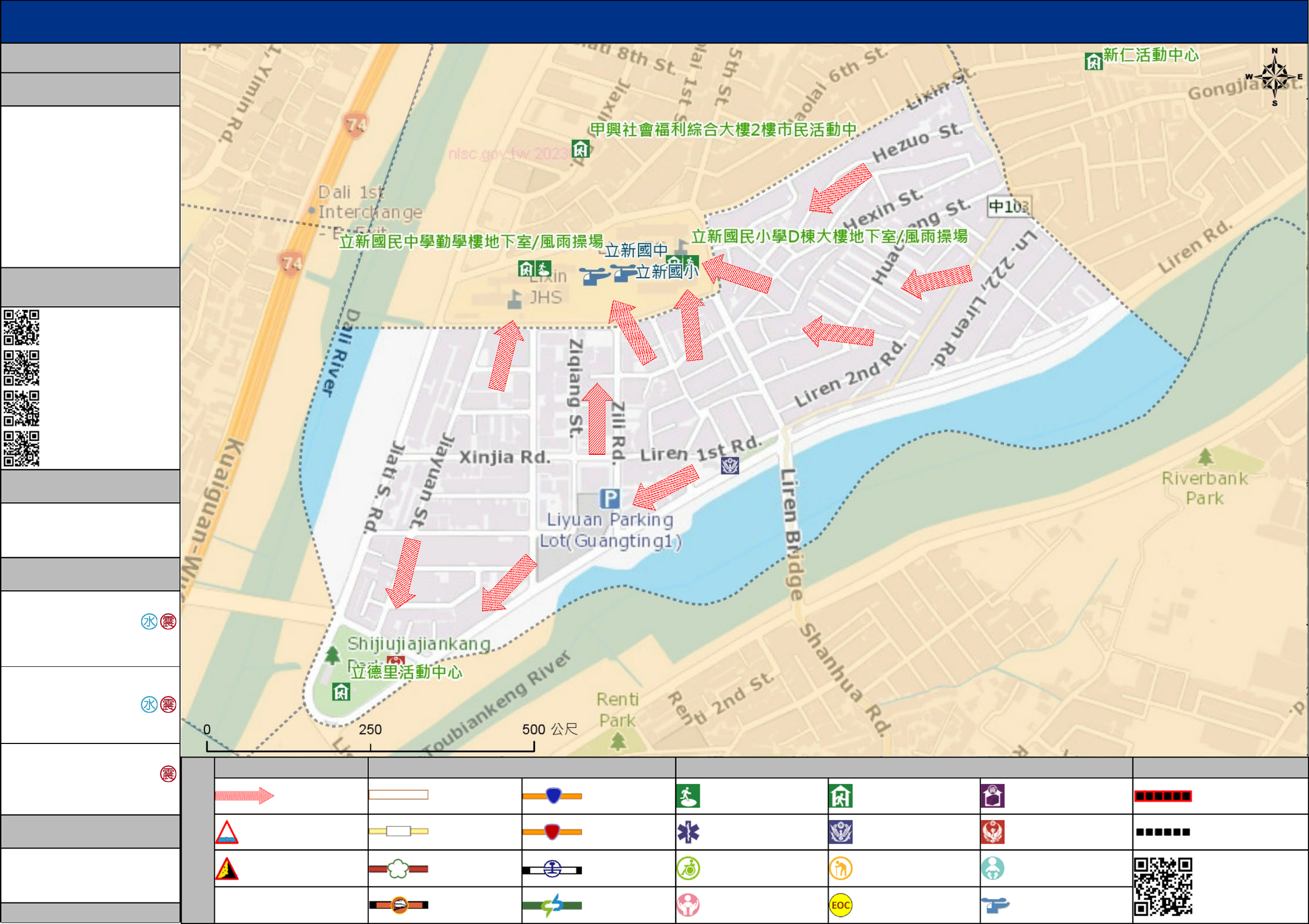Click the blue P parking icon on map
The width and height of the screenshot is (1309, 924).
pyautogui.click(x=609, y=499)
